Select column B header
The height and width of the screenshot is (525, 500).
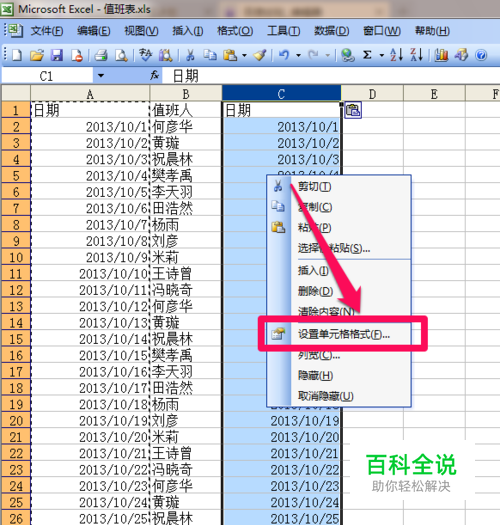186,94
